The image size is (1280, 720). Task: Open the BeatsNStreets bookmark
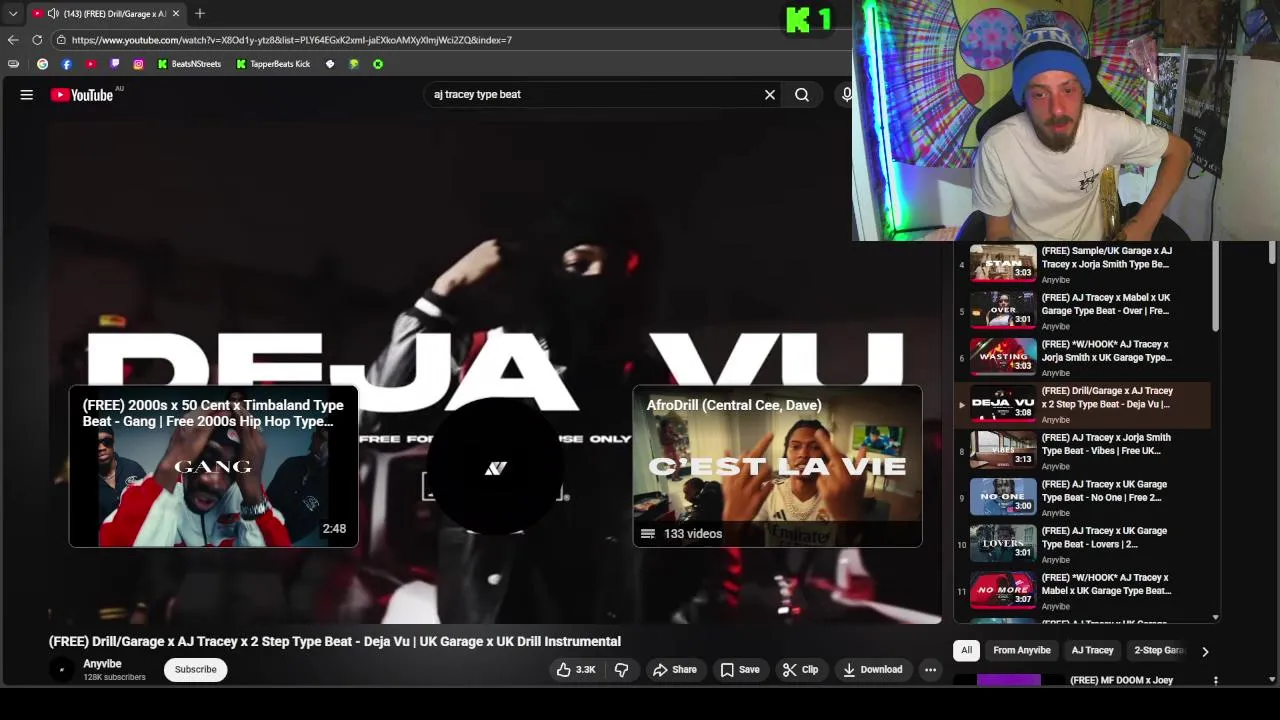point(189,64)
